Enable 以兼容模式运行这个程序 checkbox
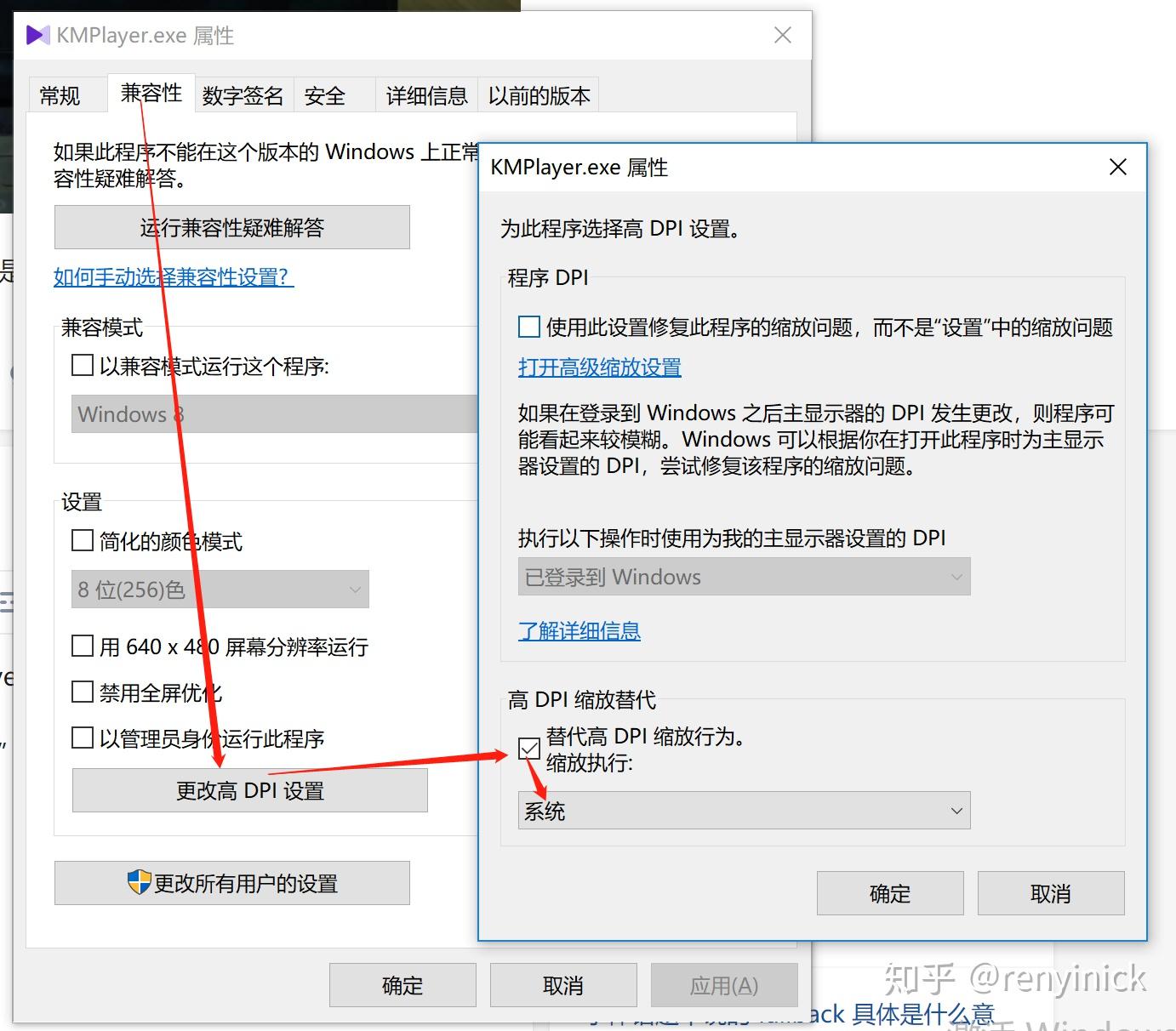Viewport: 1176px width, 1031px height. pyautogui.click(x=83, y=366)
